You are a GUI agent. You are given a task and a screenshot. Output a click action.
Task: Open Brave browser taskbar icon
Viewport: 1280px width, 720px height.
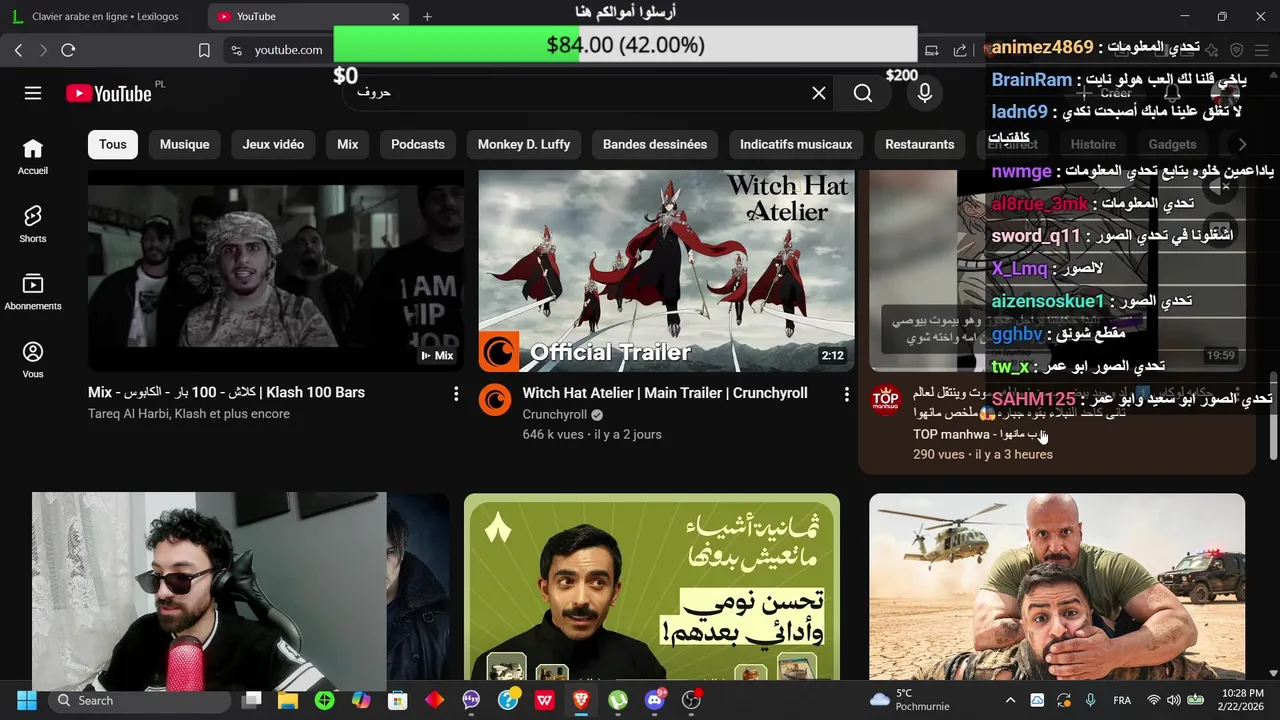pos(581,700)
